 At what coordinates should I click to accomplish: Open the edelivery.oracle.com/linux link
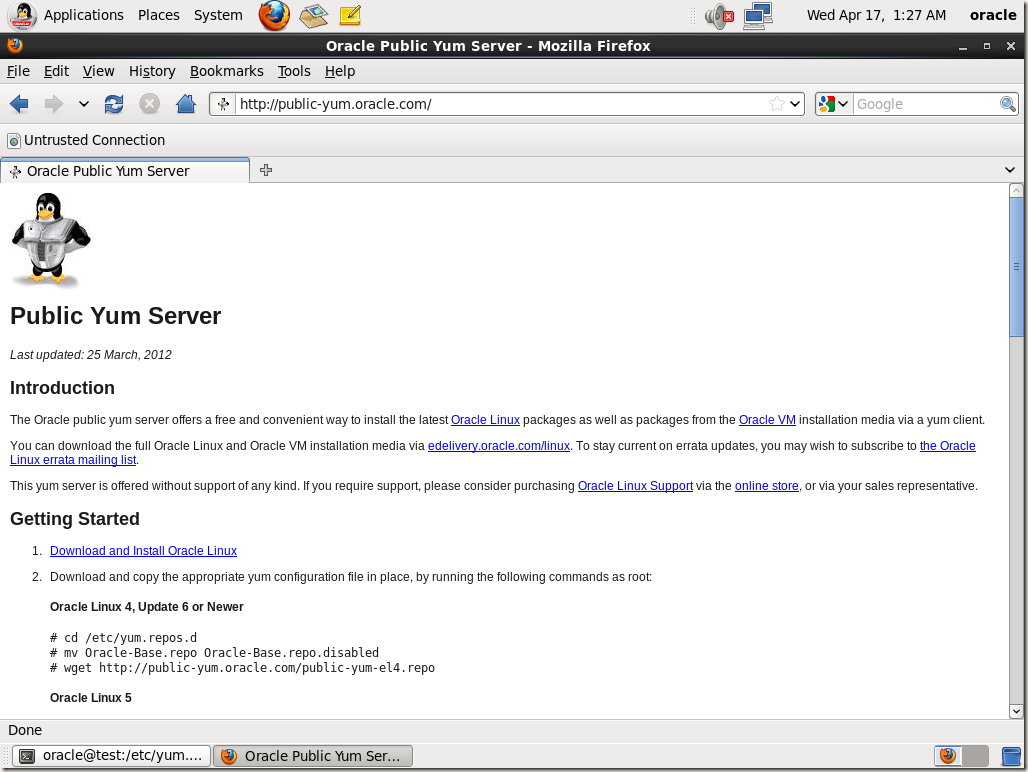pyautogui.click(x=499, y=446)
